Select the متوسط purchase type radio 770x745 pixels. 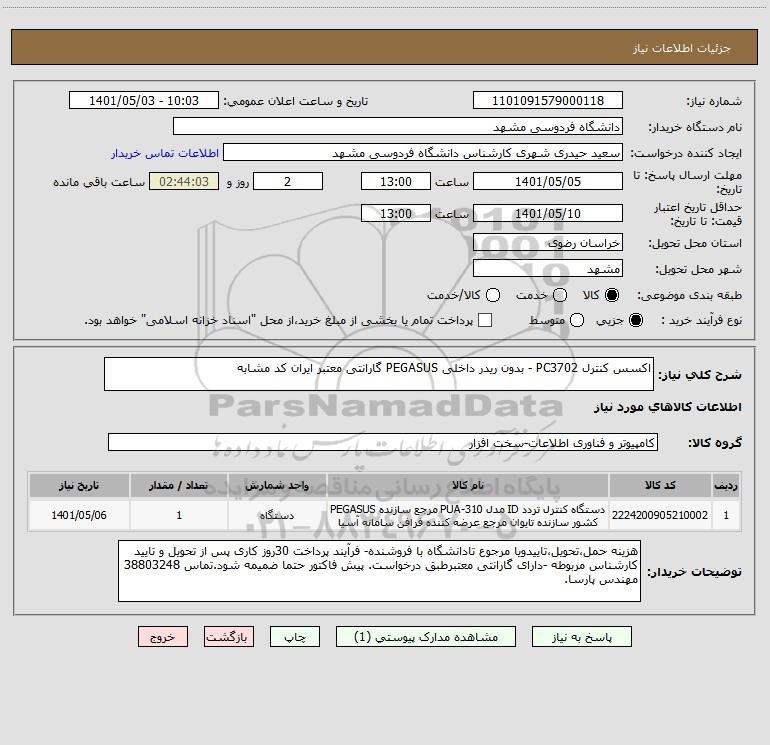[577, 320]
